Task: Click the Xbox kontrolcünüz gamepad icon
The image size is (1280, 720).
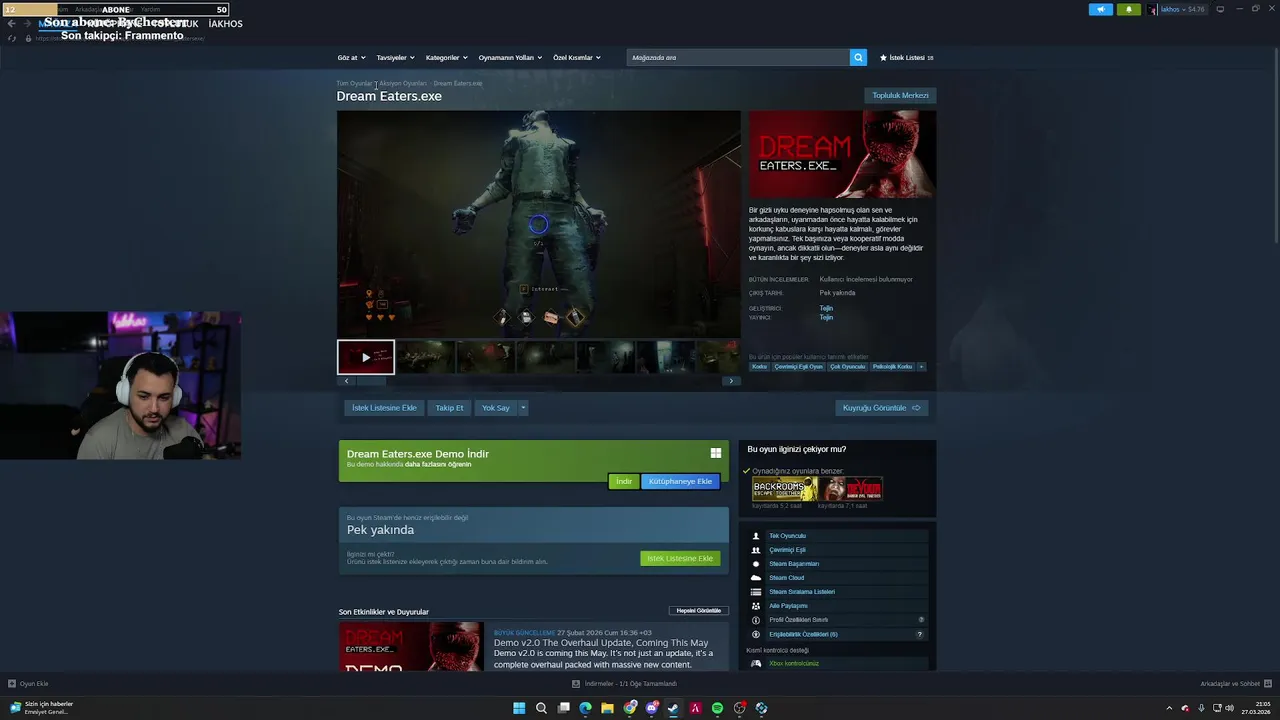Action: (756, 663)
